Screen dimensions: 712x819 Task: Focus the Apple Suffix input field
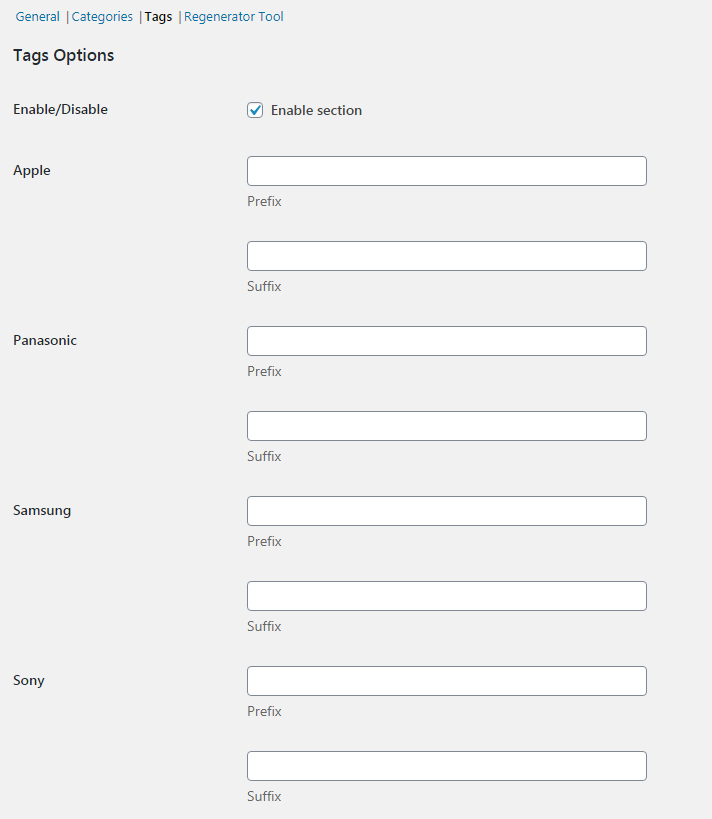click(447, 256)
